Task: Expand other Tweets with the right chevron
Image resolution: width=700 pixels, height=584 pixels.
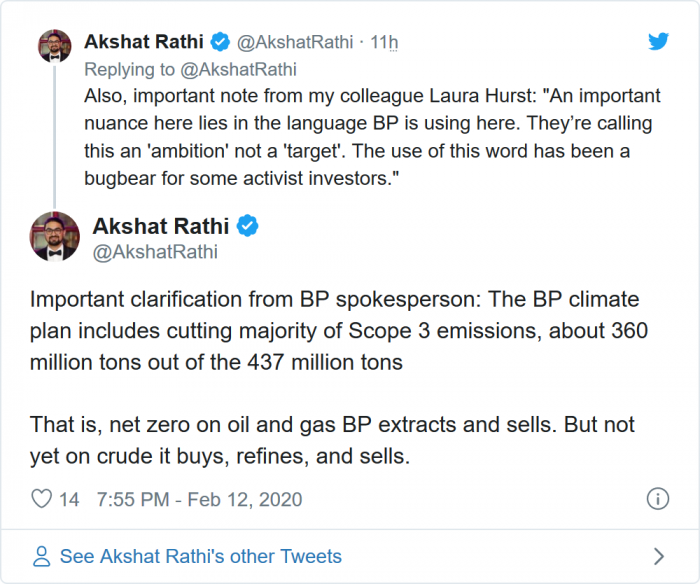Action: (x=657, y=556)
